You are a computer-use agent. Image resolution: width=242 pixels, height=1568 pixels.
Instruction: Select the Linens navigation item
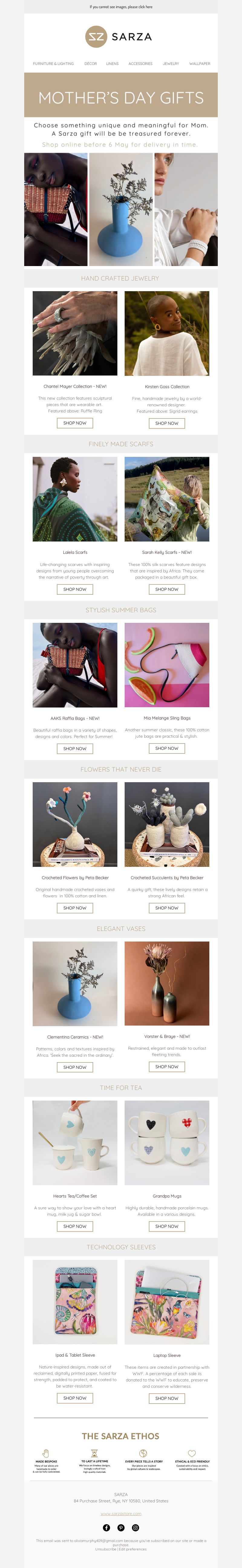112,63
